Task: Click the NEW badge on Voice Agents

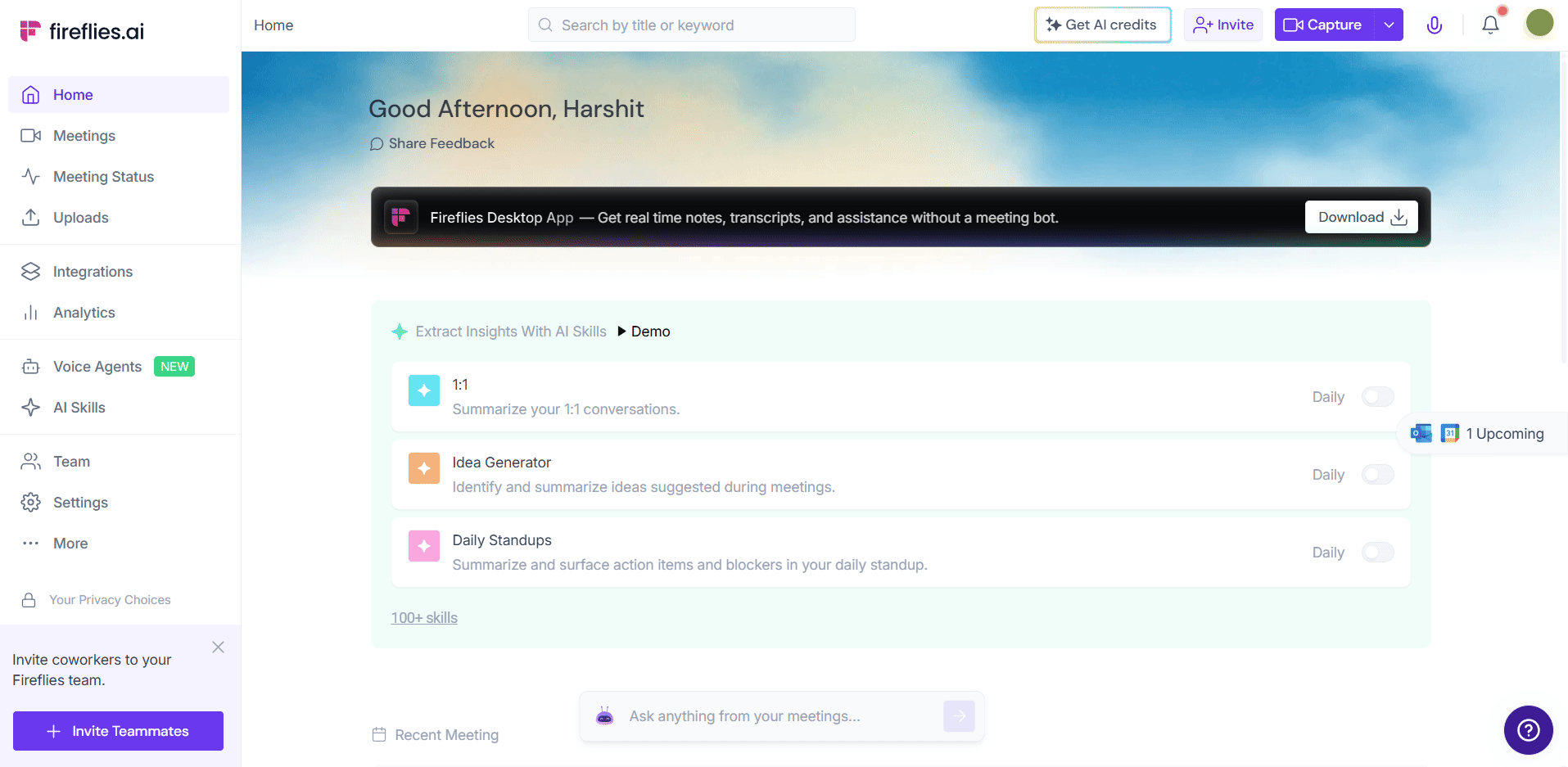Action: pyautogui.click(x=174, y=367)
